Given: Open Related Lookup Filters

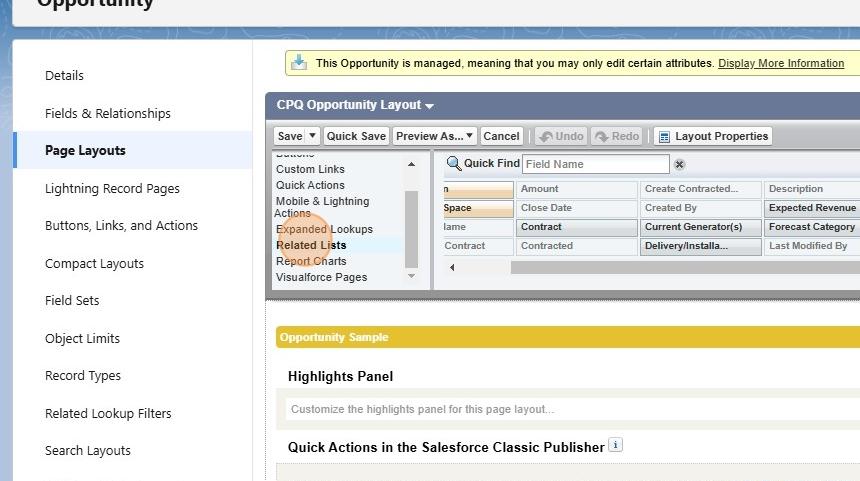Looking at the screenshot, I should (108, 414).
